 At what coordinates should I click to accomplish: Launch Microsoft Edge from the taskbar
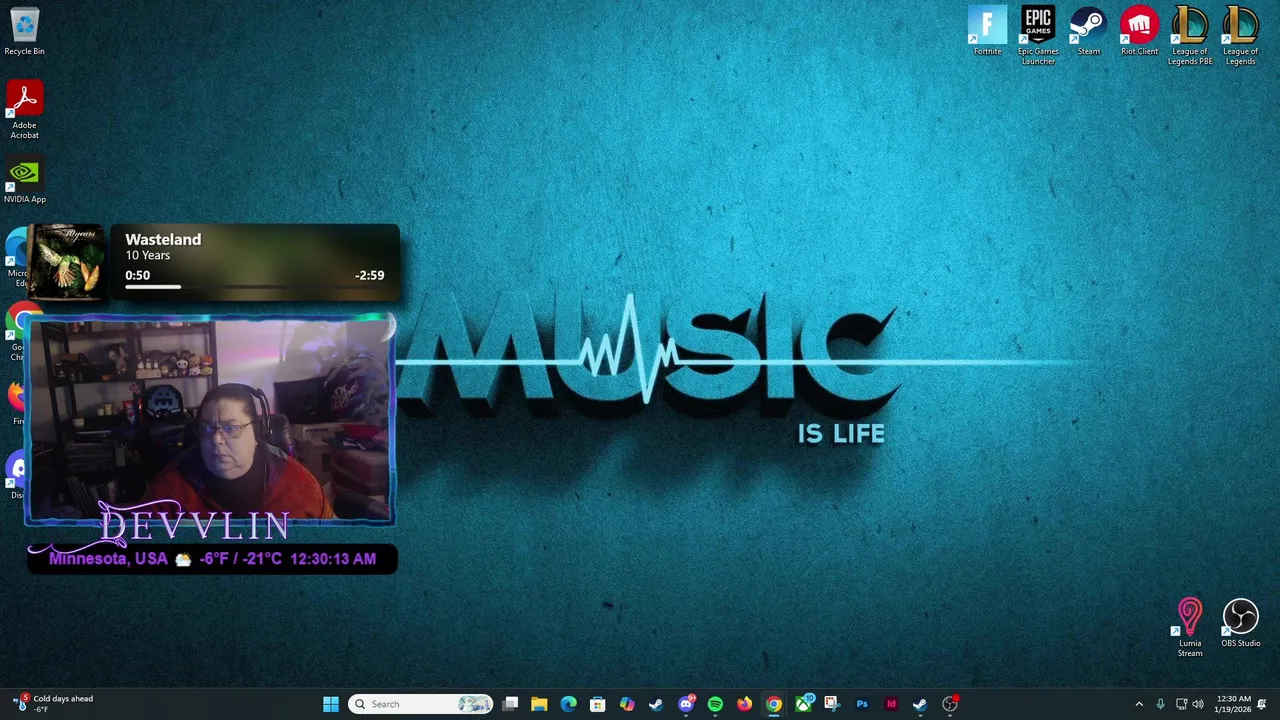(x=568, y=704)
